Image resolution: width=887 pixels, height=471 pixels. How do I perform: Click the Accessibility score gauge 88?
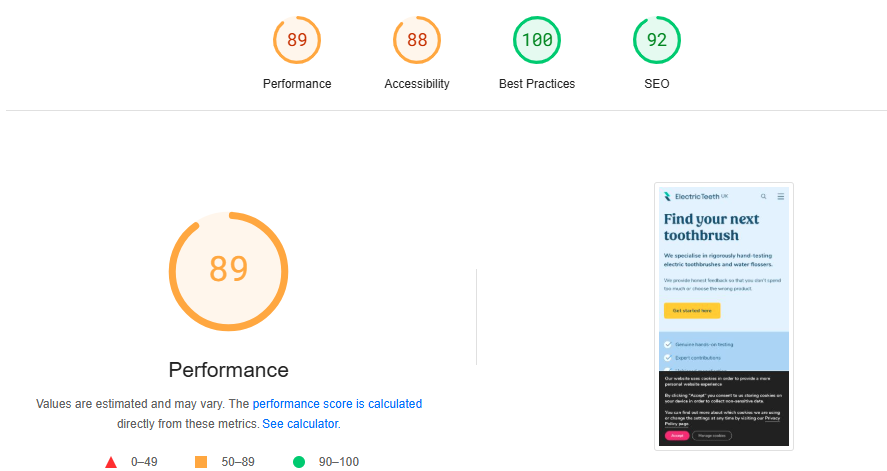(x=417, y=40)
